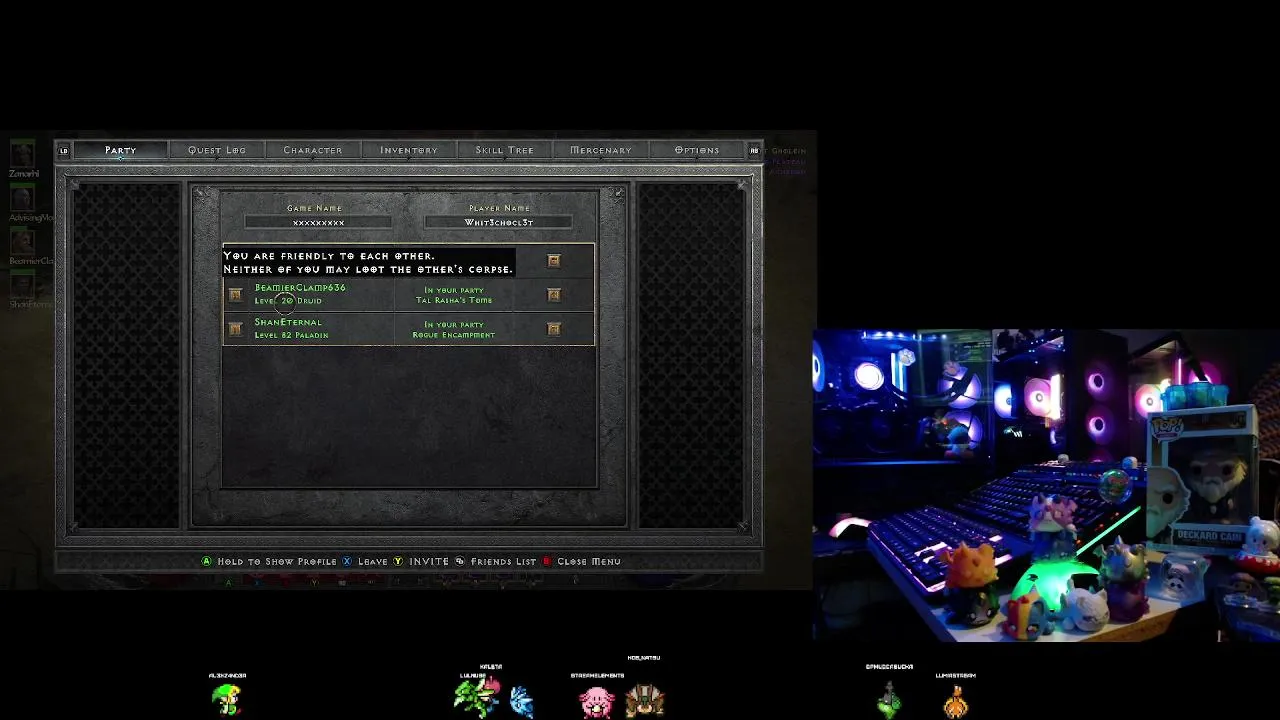Click the INVITE prompt

(x=421, y=562)
